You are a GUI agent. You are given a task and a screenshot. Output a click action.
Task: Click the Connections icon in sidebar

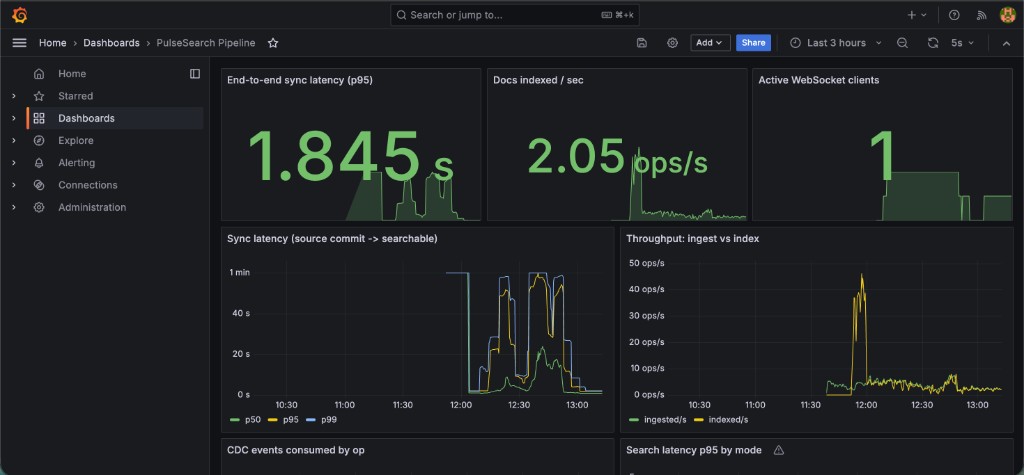pyautogui.click(x=39, y=185)
